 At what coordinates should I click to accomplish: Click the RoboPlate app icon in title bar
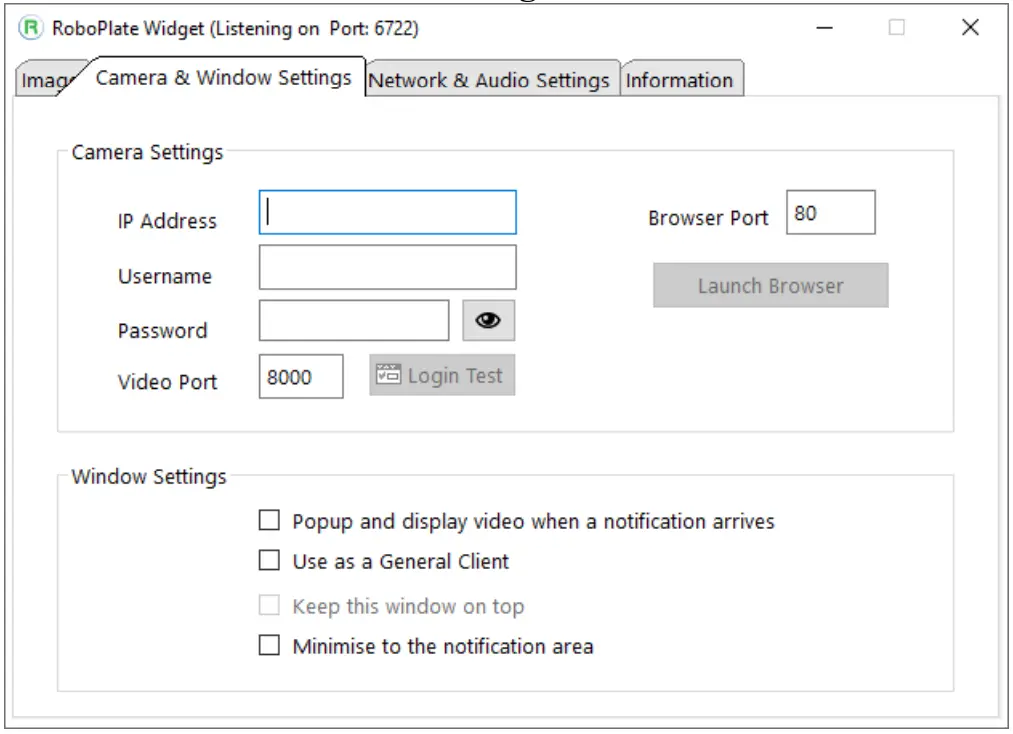click(x=30, y=28)
